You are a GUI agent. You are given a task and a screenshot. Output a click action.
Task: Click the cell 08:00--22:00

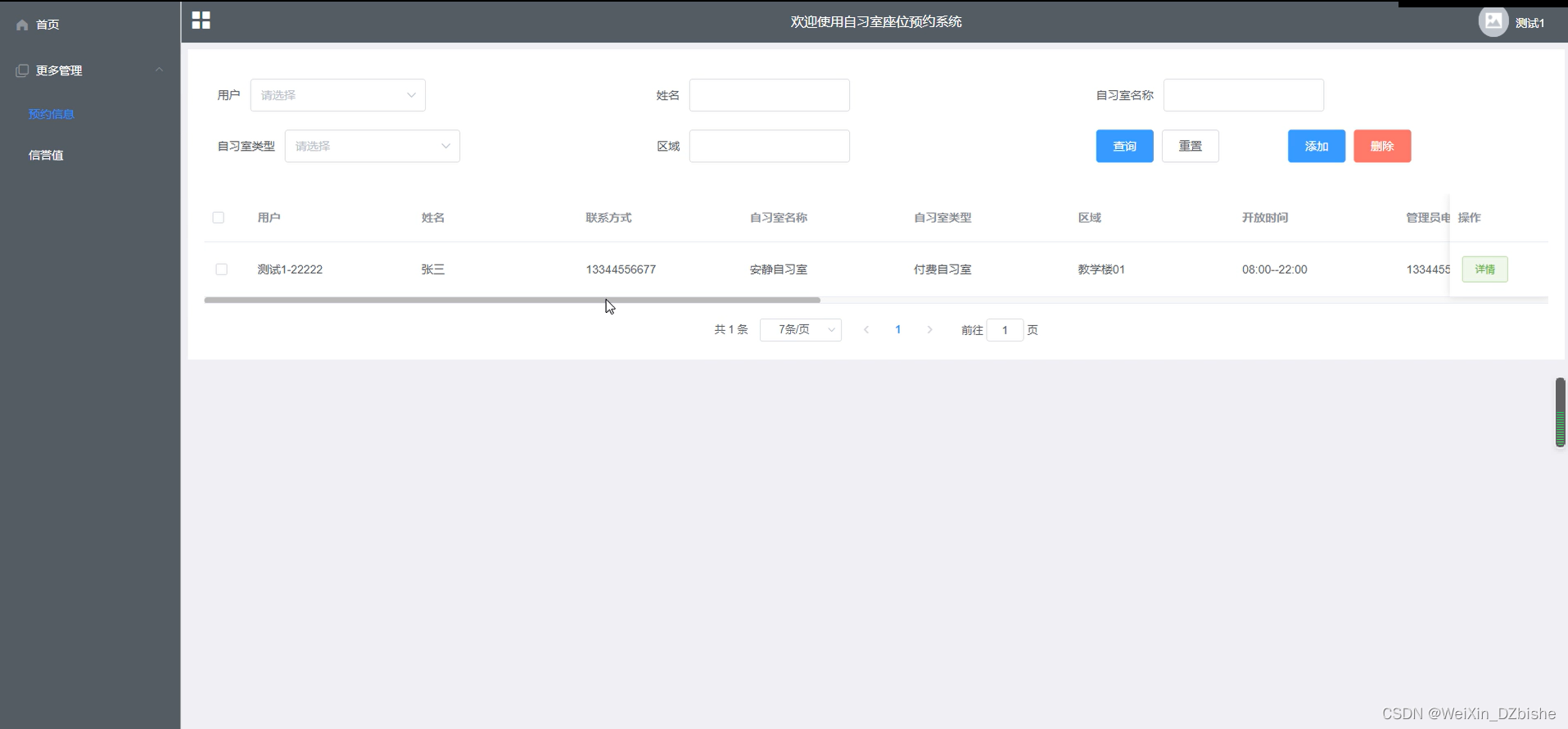(1275, 269)
